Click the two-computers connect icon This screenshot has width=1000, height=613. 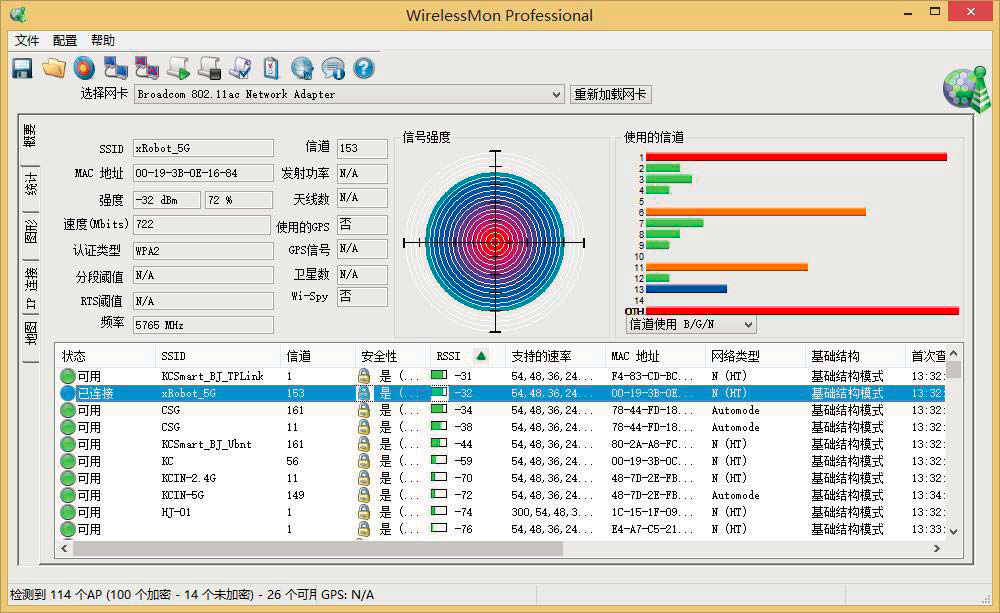pyautogui.click(x=116, y=68)
